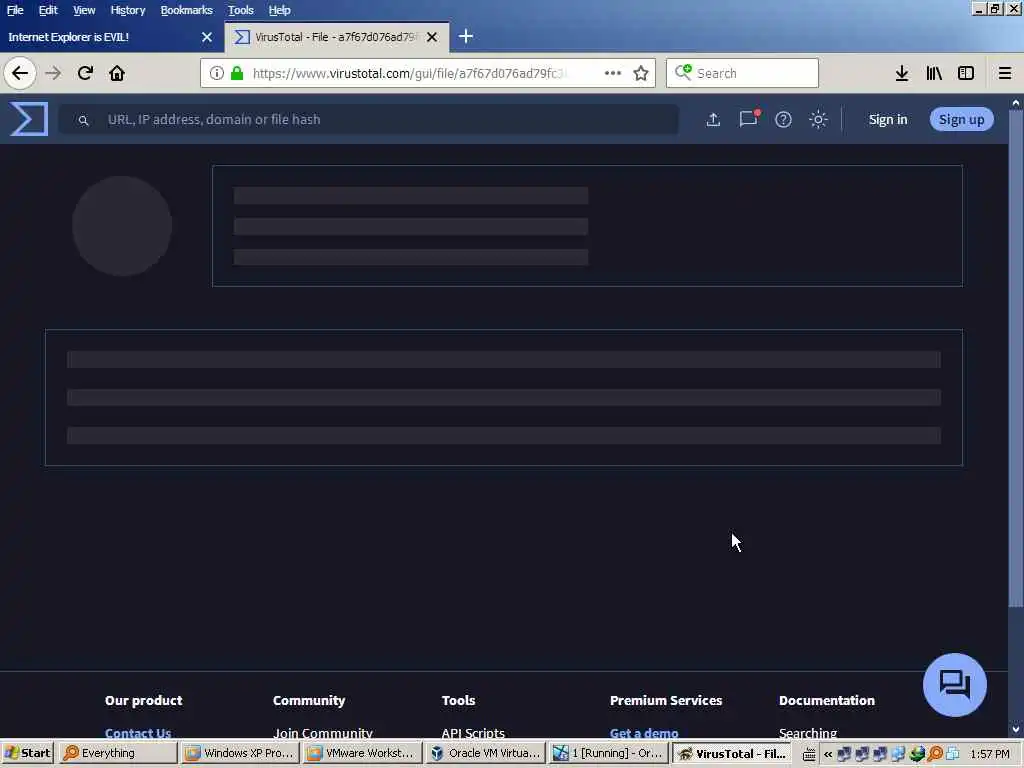
Task: Click the green padlock security icon
Action: 237,73
